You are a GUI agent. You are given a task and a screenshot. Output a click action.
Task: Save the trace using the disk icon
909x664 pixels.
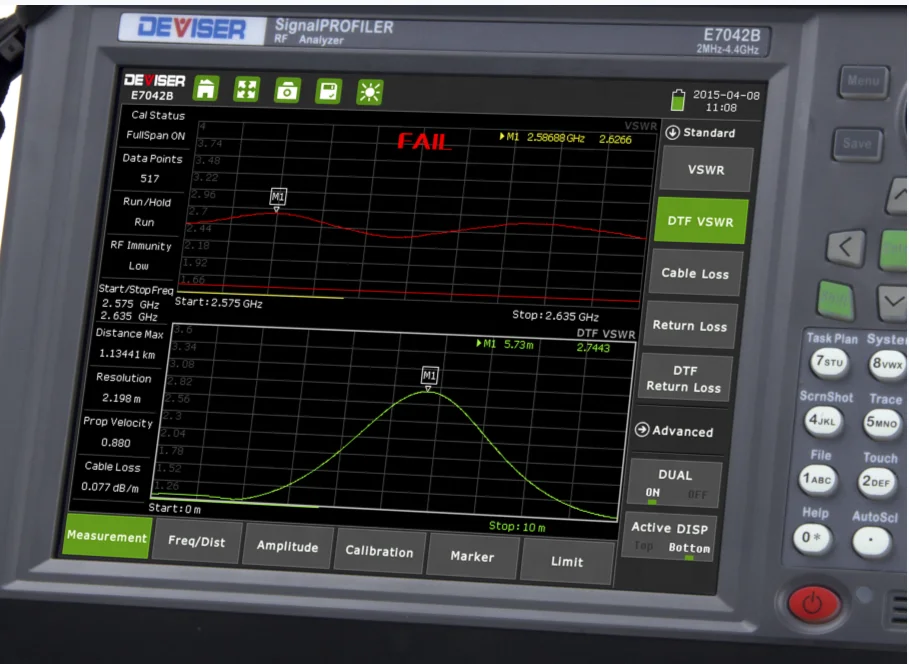click(x=328, y=89)
